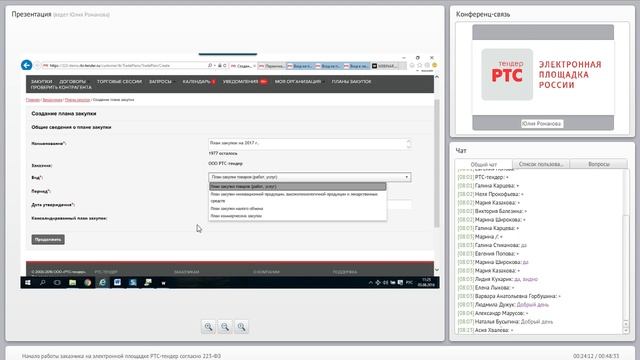This screenshot has width=640, height=360.
Task: Open Проверить контрагента menu item
Action: 61,87
